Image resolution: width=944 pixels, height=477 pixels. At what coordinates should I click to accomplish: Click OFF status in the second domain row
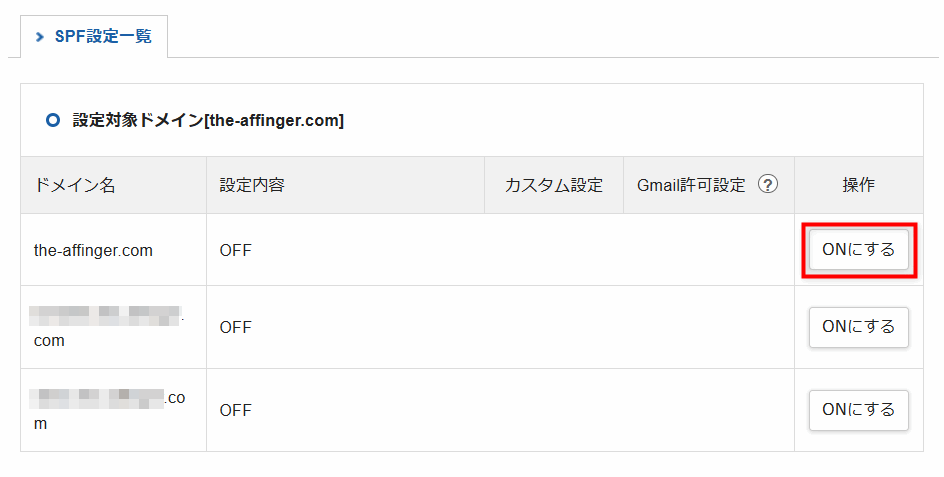tap(235, 328)
